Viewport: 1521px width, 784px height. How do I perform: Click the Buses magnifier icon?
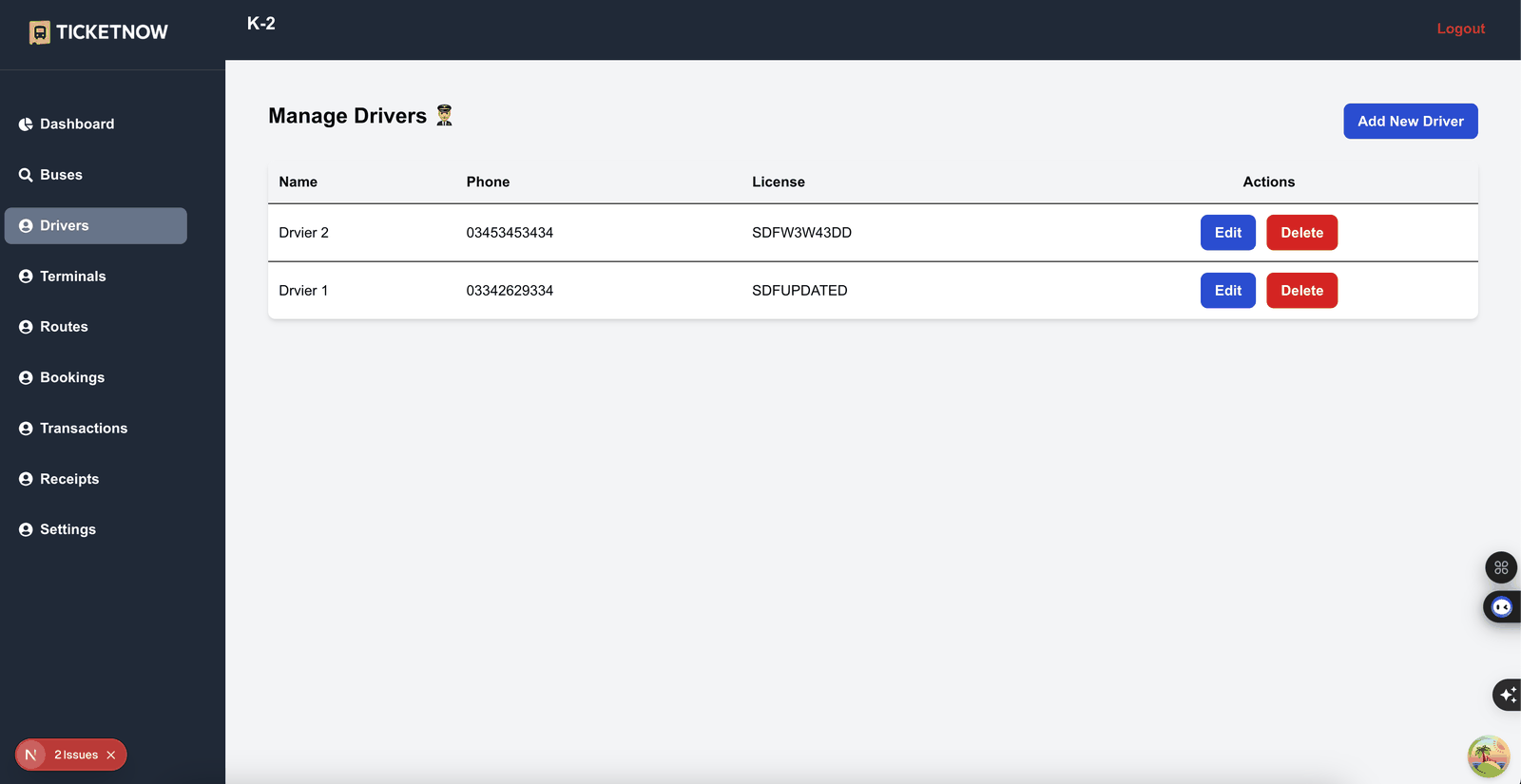pyautogui.click(x=26, y=175)
